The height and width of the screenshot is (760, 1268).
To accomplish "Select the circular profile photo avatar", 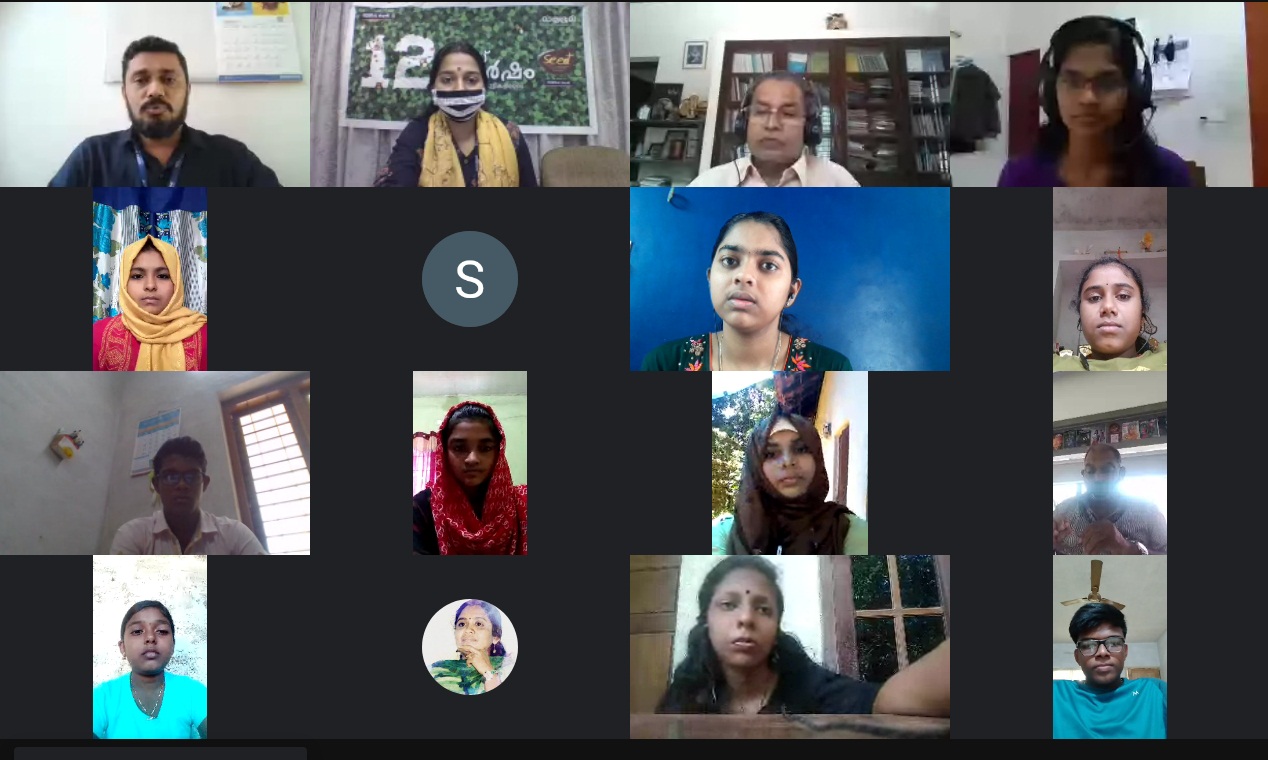I will pos(470,647).
